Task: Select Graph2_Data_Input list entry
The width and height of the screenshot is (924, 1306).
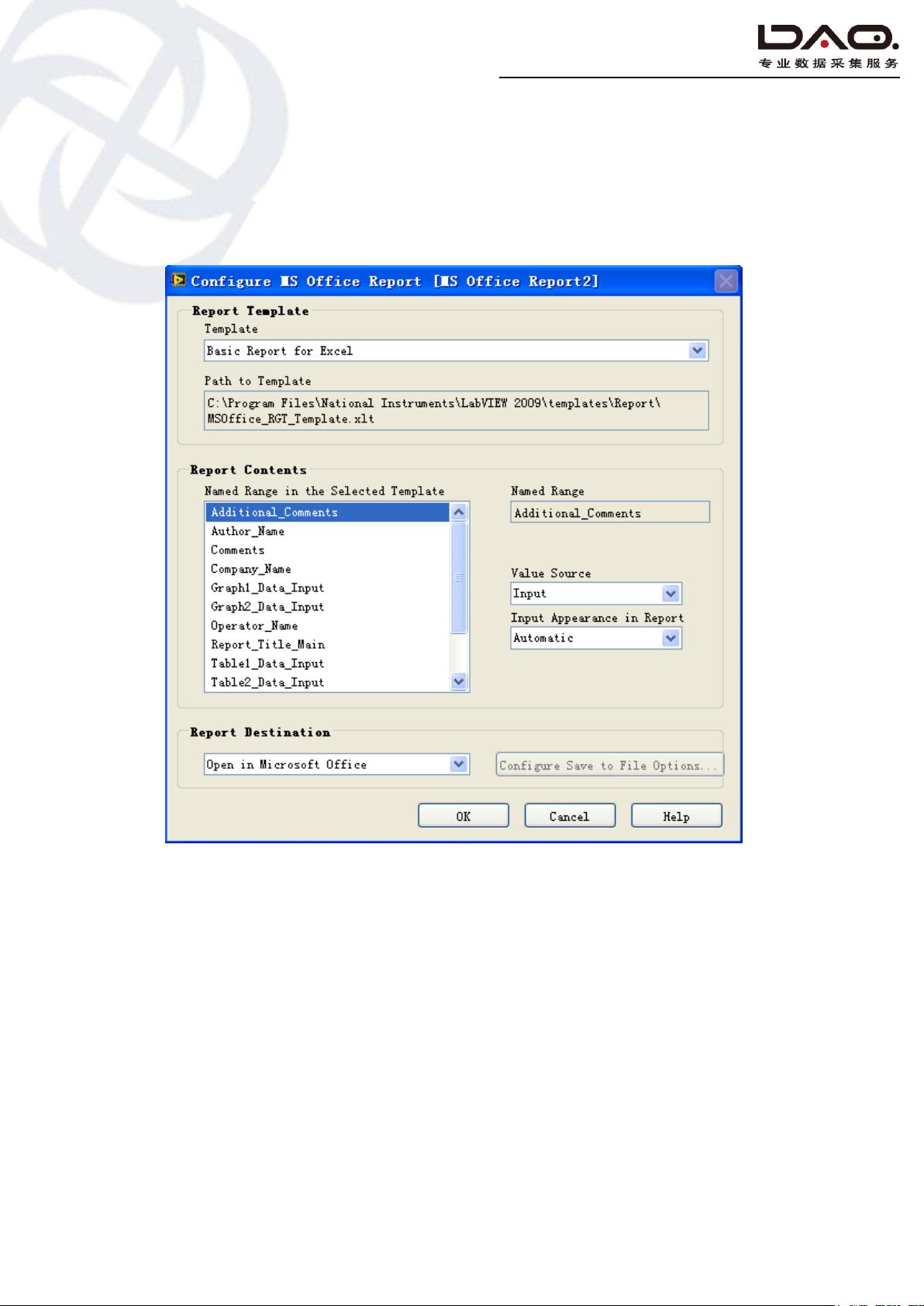Action: click(267, 607)
